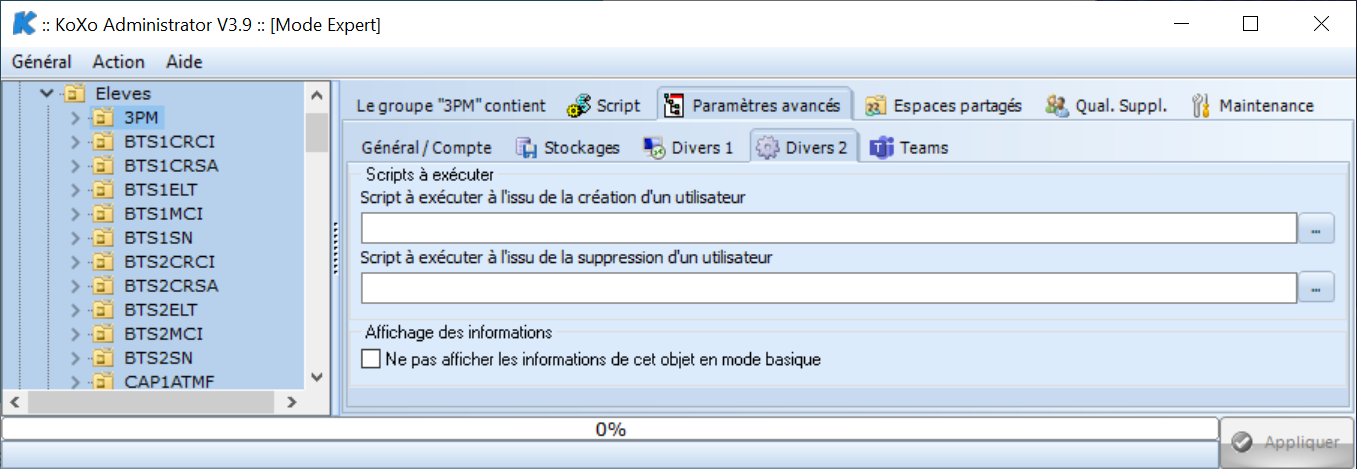1357x469 pixels.
Task: Click the tree horizontal scrollbar right arrow
Action: coord(291,402)
